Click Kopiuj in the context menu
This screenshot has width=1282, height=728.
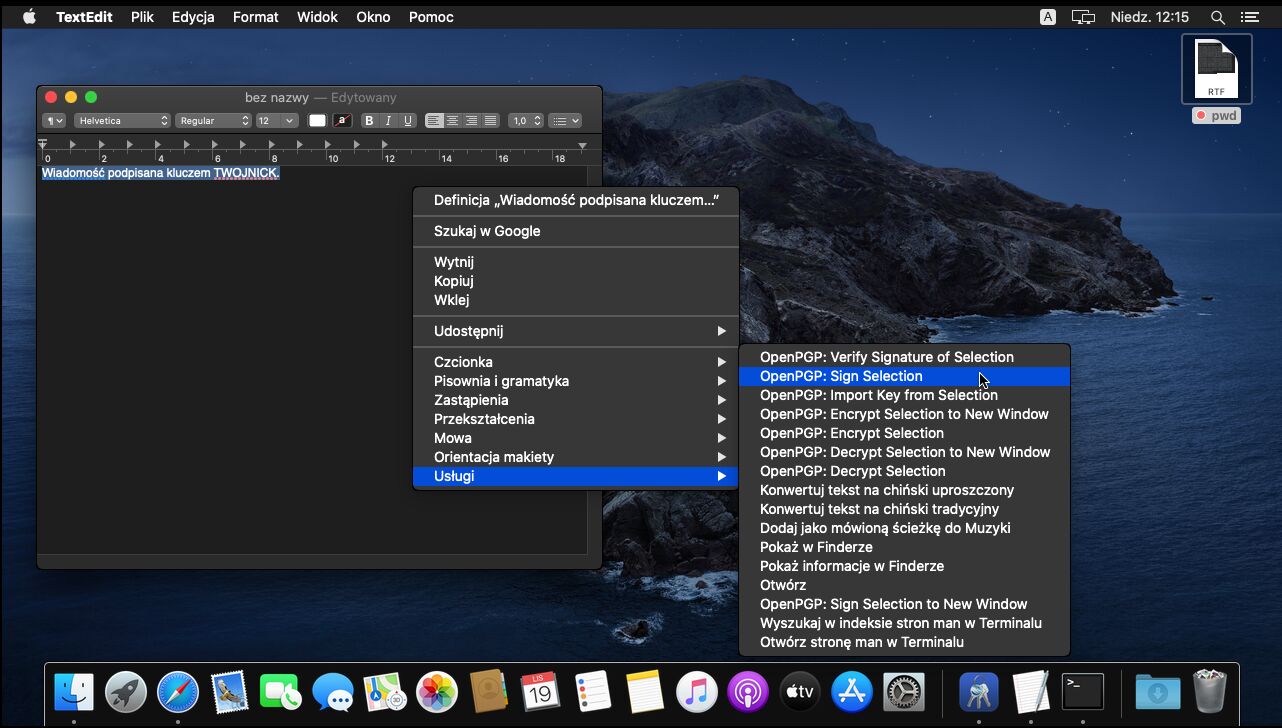[454, 281]
